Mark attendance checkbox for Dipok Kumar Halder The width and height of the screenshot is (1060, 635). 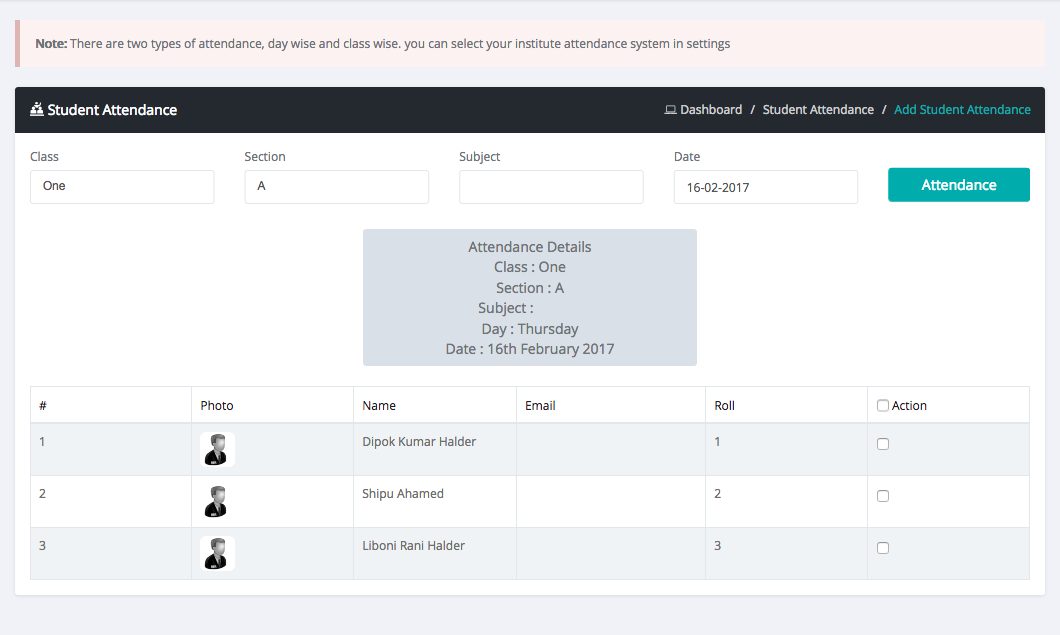click(x=882, y=444)
